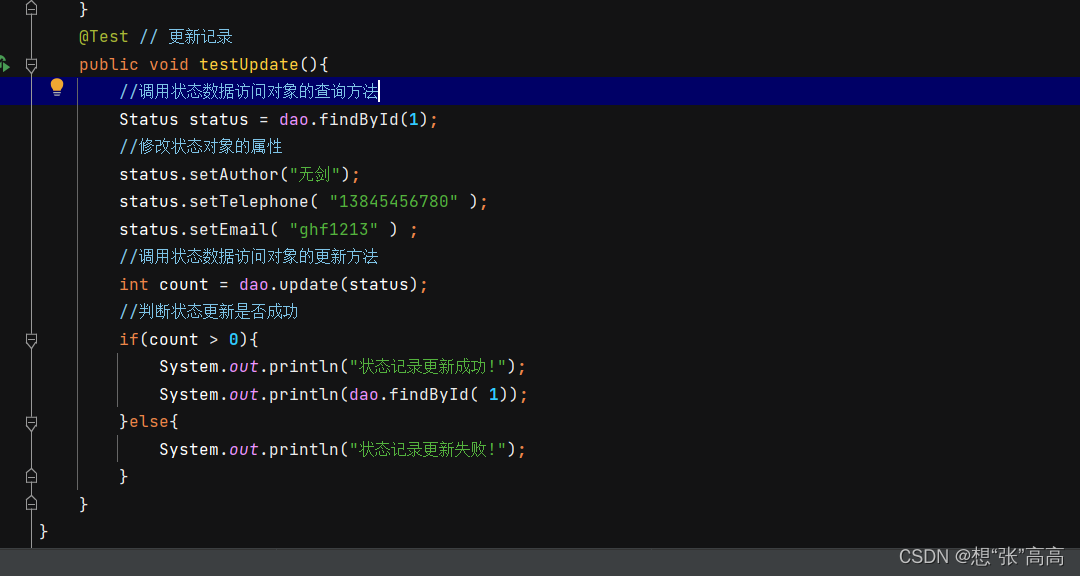Click the comment 更新记录 after @Test
The width and height of the screenshot is (1080, 576).
200,37
